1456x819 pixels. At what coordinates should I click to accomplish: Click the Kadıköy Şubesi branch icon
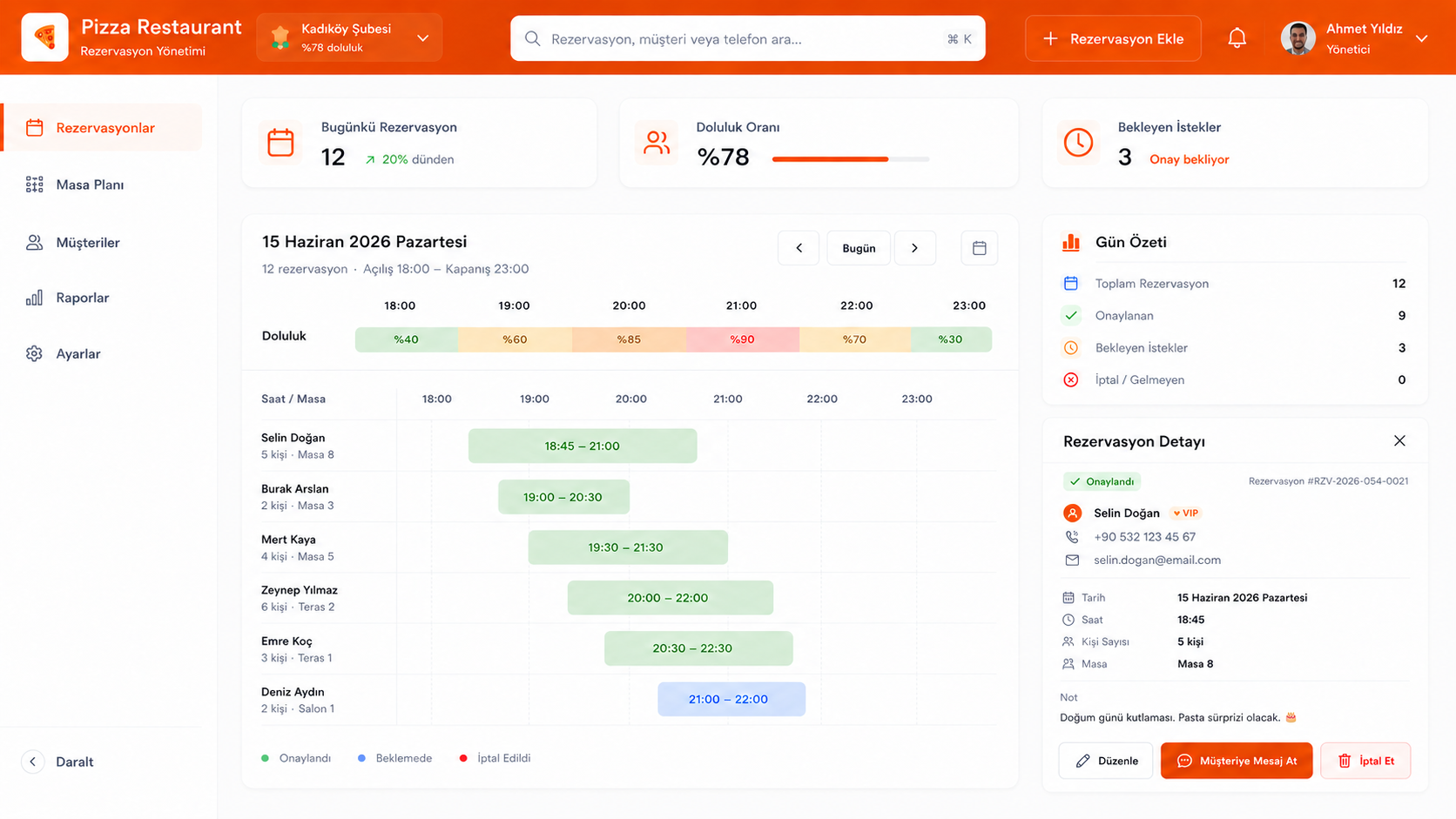point(280,37)
